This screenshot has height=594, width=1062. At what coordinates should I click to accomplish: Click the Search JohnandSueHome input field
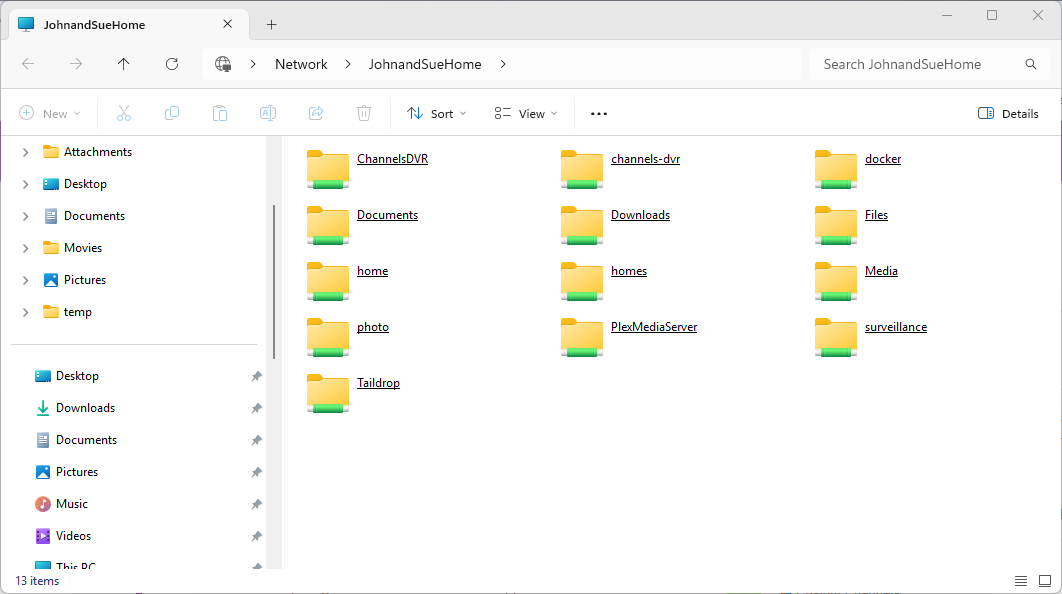pos(915,64)
